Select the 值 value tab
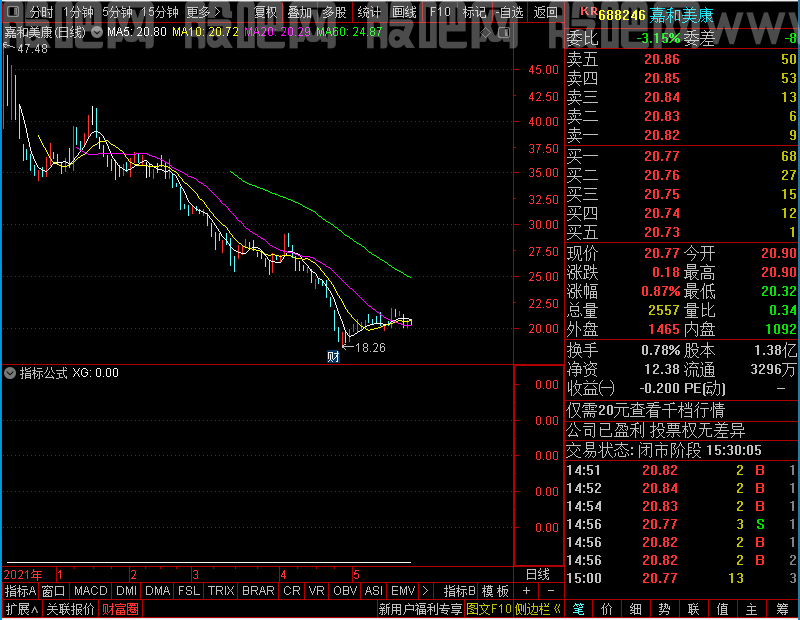This screenshot has width=800, height=620. 722,609
